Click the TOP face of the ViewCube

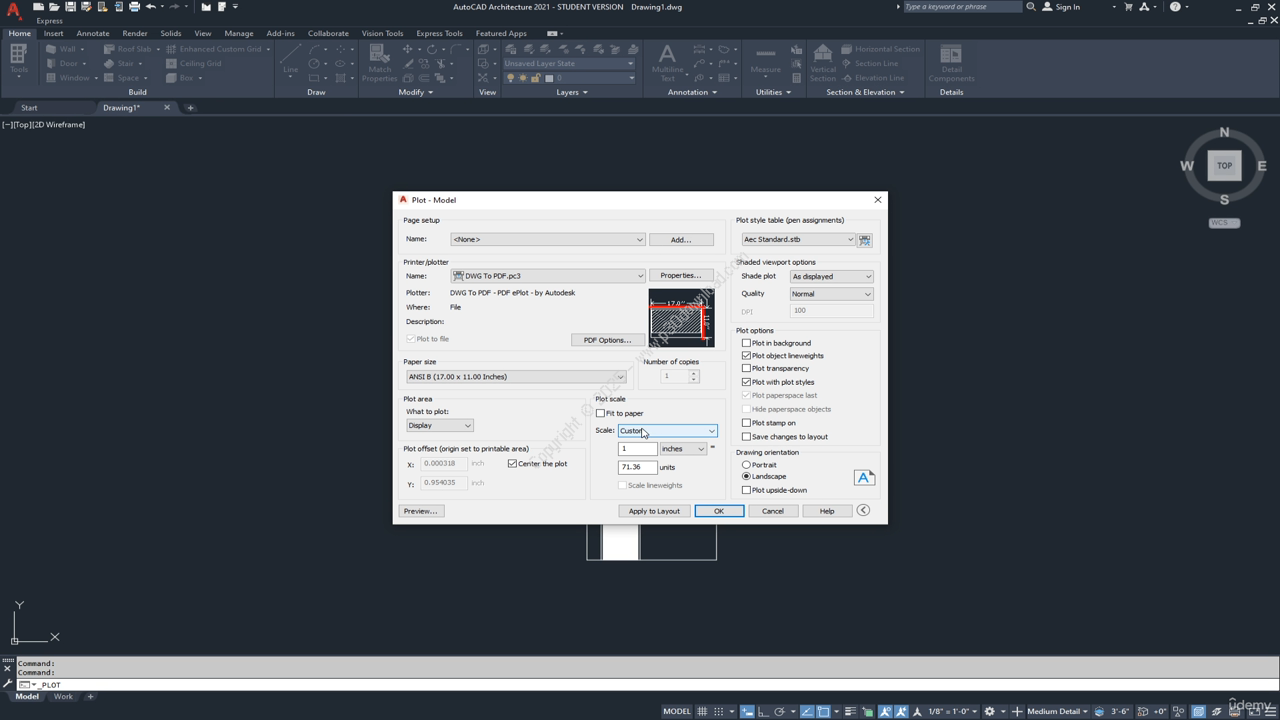click(x=1224, y=166)
